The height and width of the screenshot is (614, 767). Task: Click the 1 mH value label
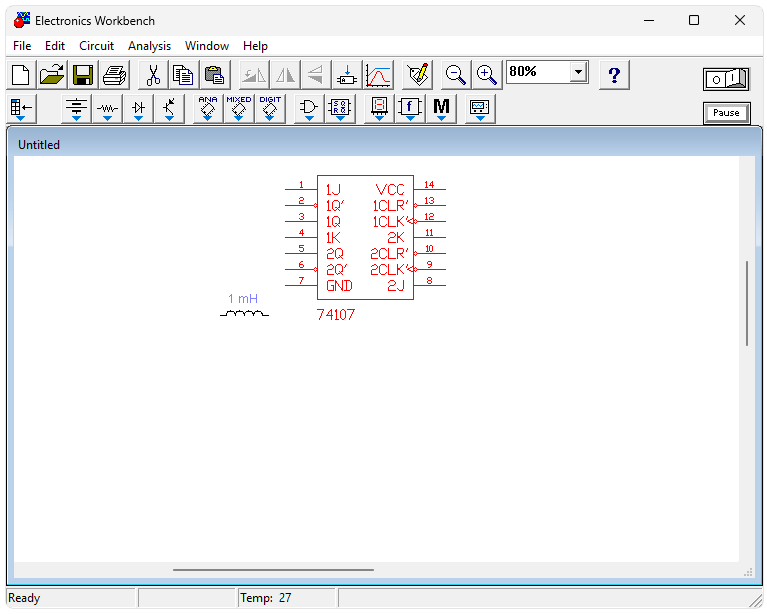pyautogui.click(x=243, y=298)
